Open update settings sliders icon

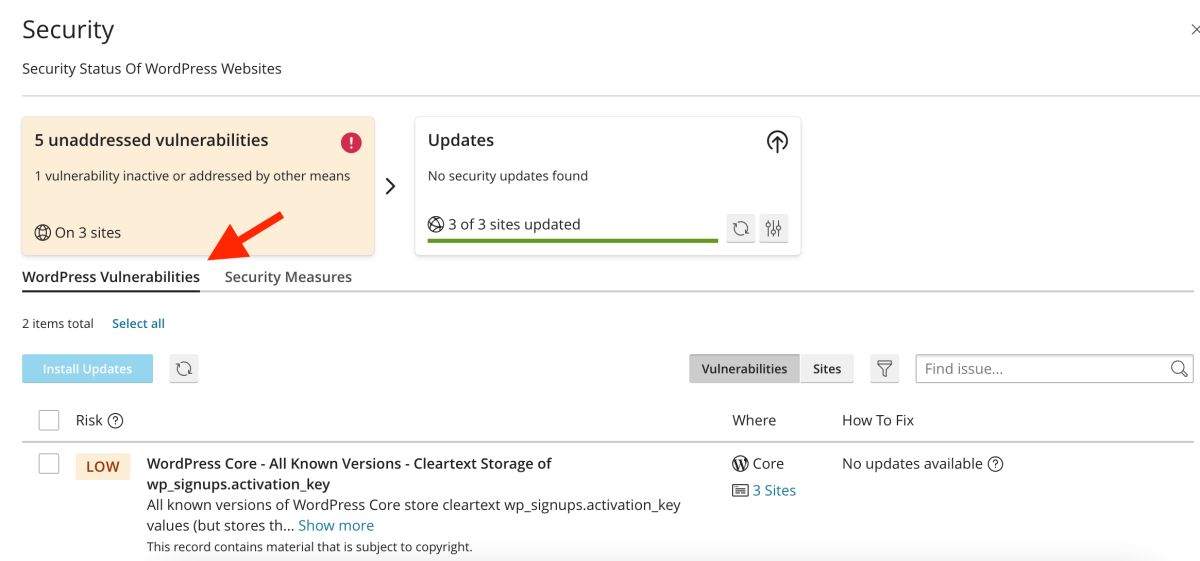coord(773,228)
